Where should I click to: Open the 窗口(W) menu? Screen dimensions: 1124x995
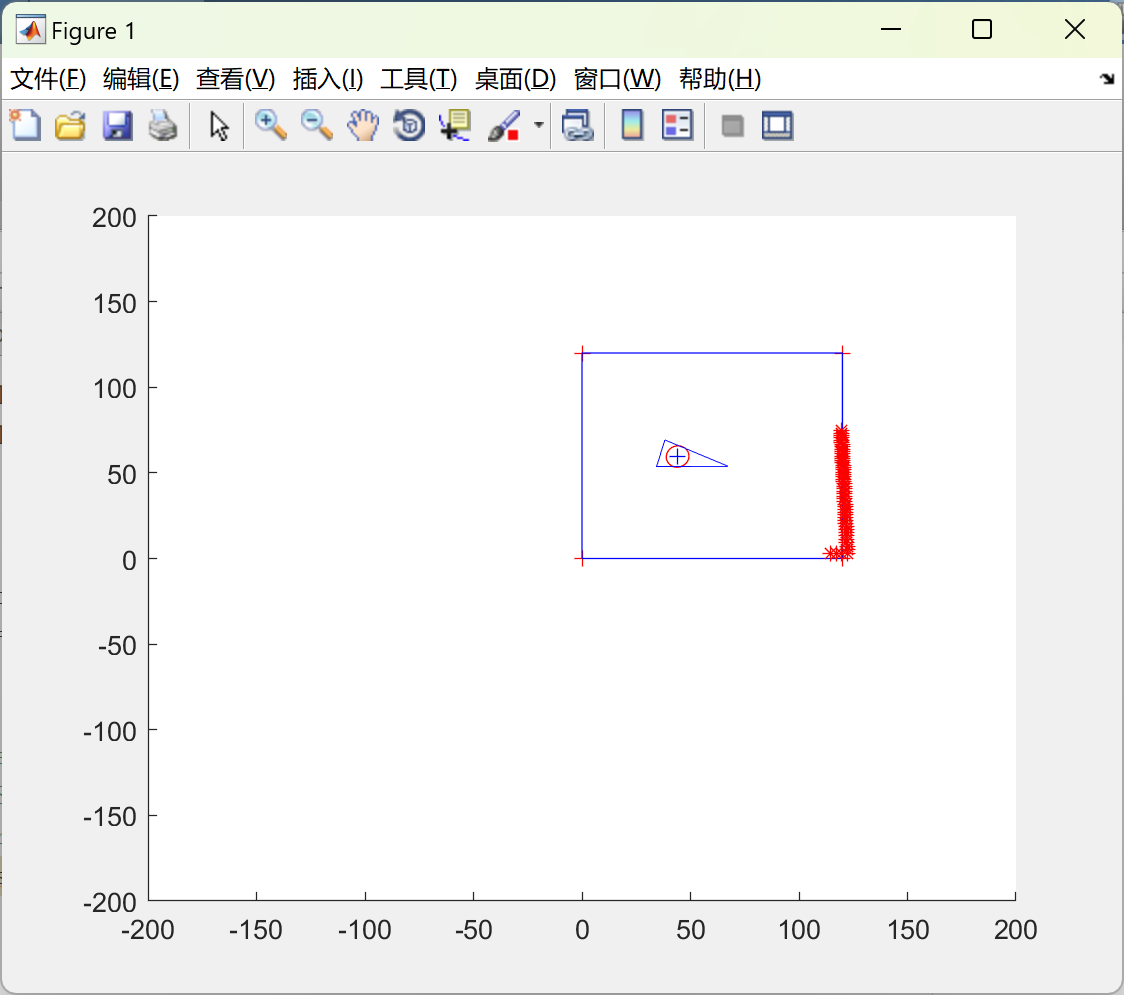point(617,79)
